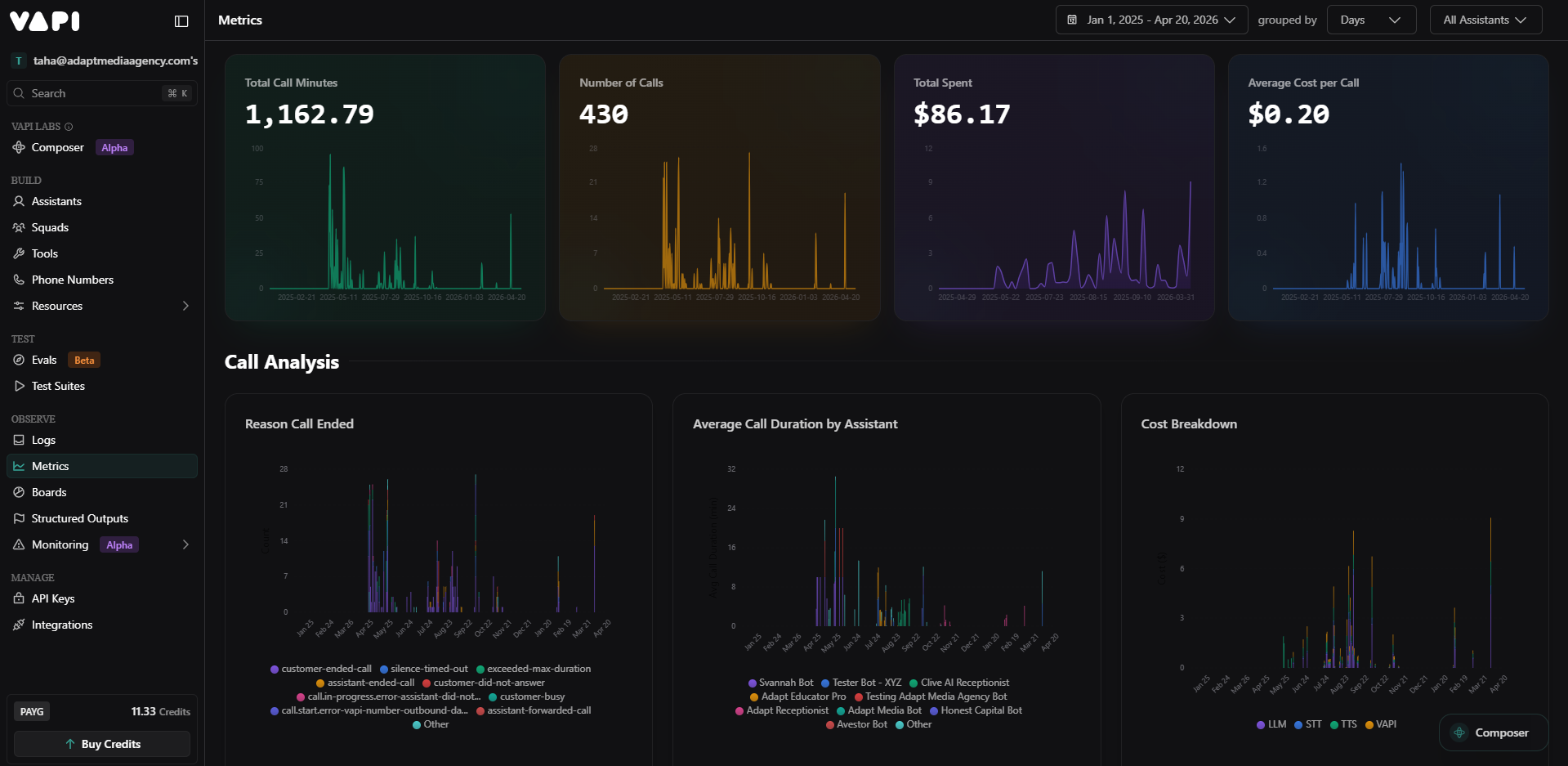Click the Metrics chart icon
1568x766 pixels.
click(19, 466)
